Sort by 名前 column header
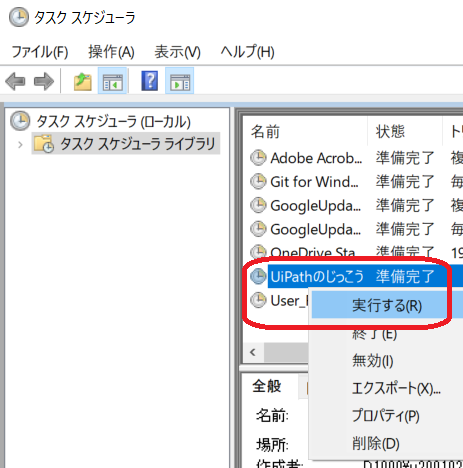 pyautogui.click(x=305, y=132)
